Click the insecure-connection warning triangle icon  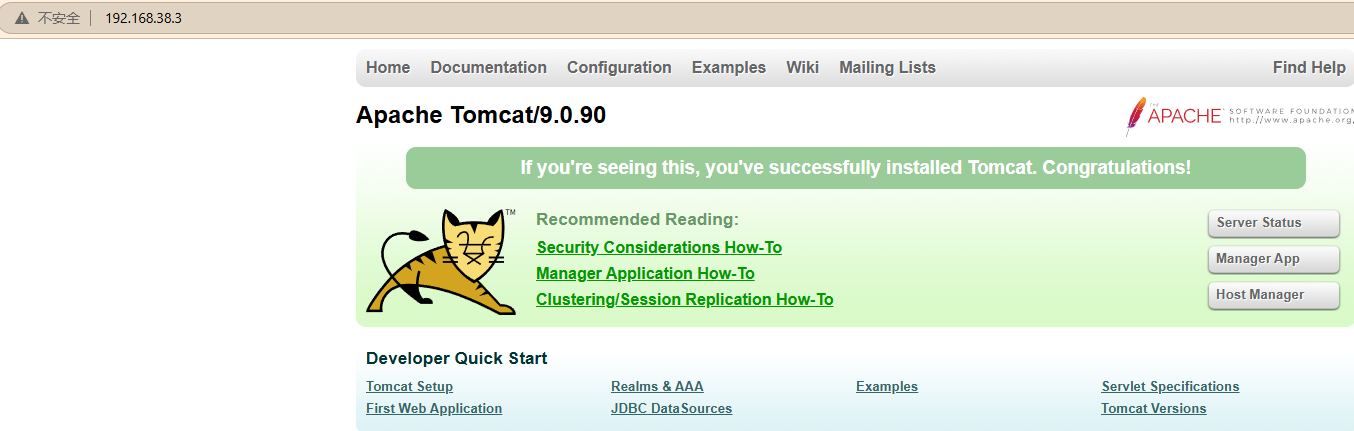click(21, 18)
